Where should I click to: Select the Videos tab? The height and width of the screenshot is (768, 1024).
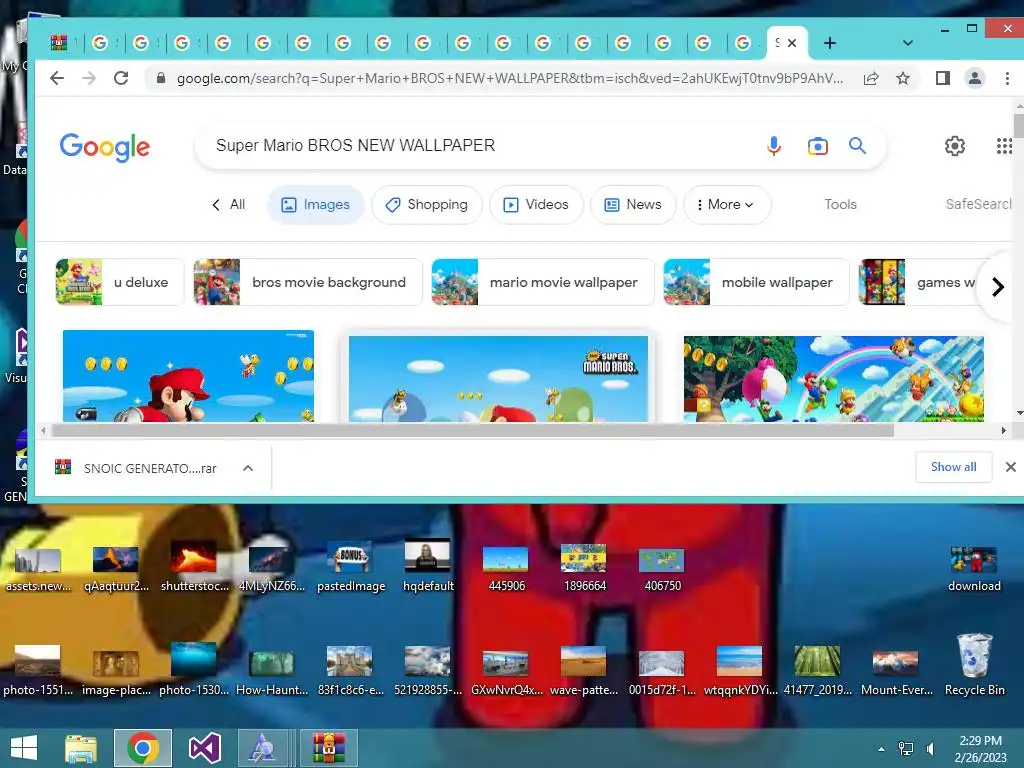click(x=536, y=204)
